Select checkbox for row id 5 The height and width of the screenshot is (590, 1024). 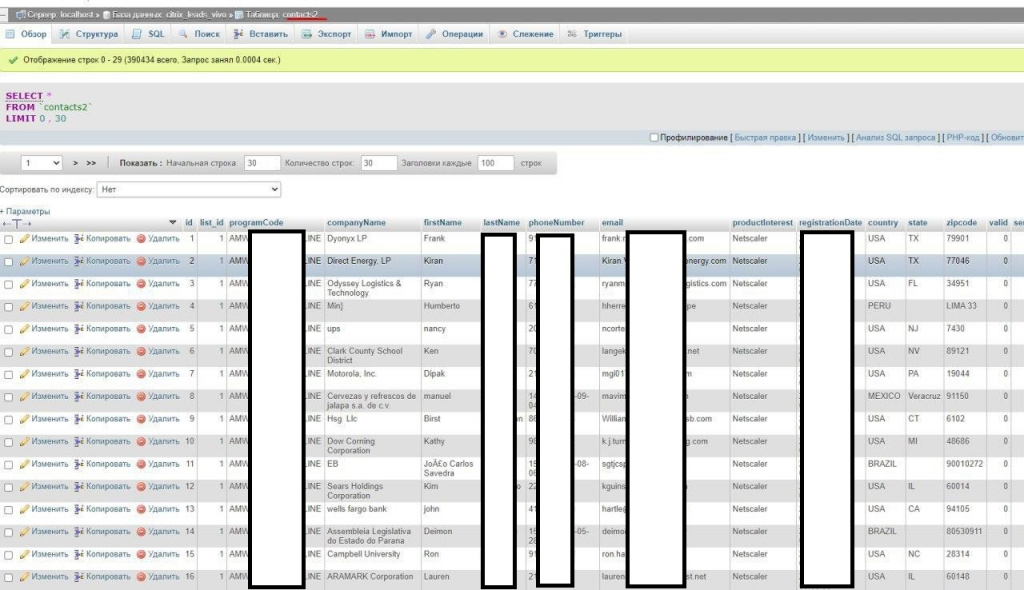(8, 330)
